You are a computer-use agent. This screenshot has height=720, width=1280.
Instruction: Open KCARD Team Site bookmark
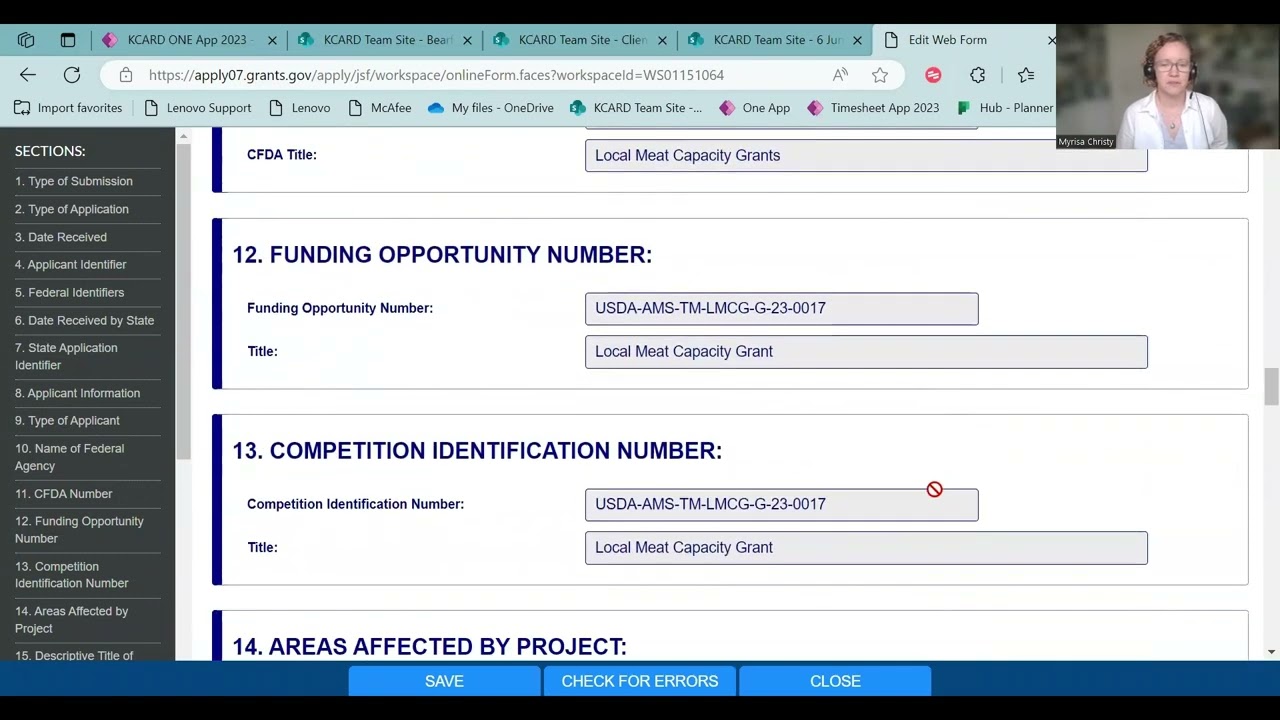coord(636,108)
